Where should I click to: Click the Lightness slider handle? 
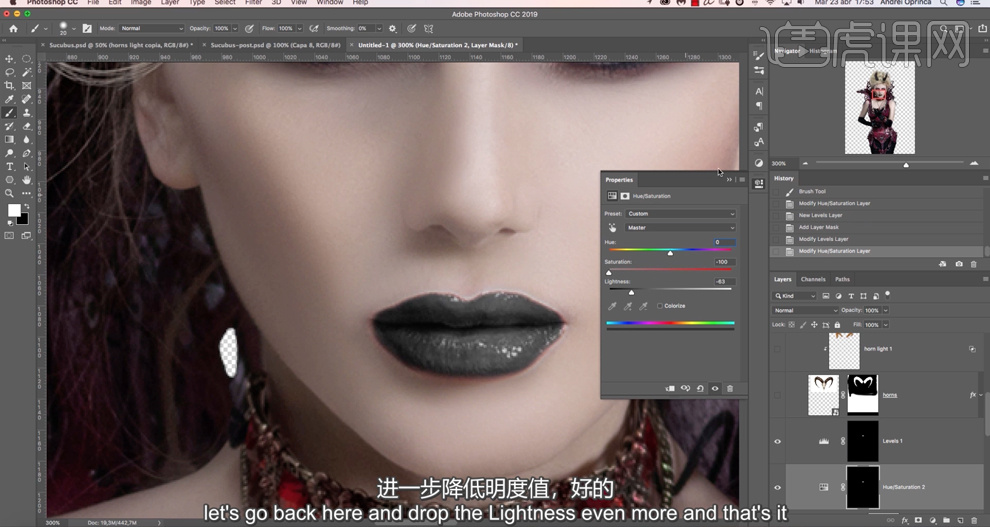tap(631, 292)
